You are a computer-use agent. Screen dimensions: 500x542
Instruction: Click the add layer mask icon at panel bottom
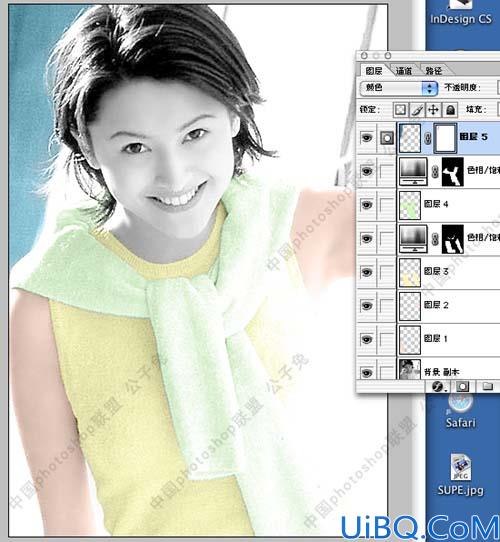(x=463, y=386)
